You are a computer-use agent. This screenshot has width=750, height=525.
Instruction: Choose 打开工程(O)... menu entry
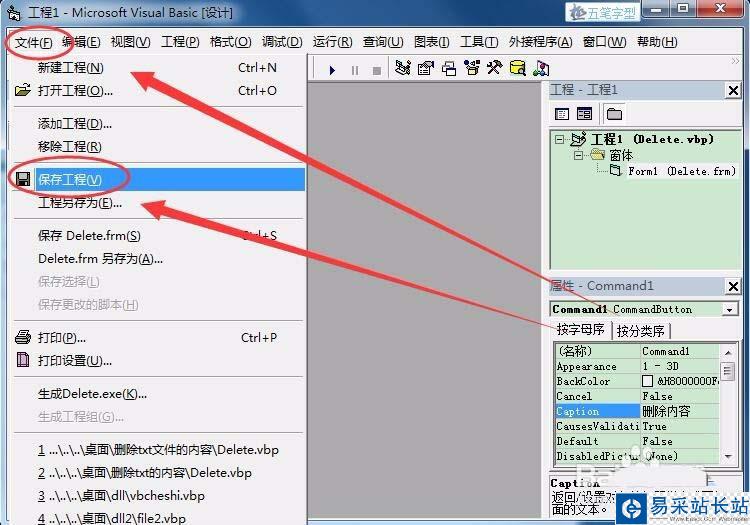click(x=158, y=90)
